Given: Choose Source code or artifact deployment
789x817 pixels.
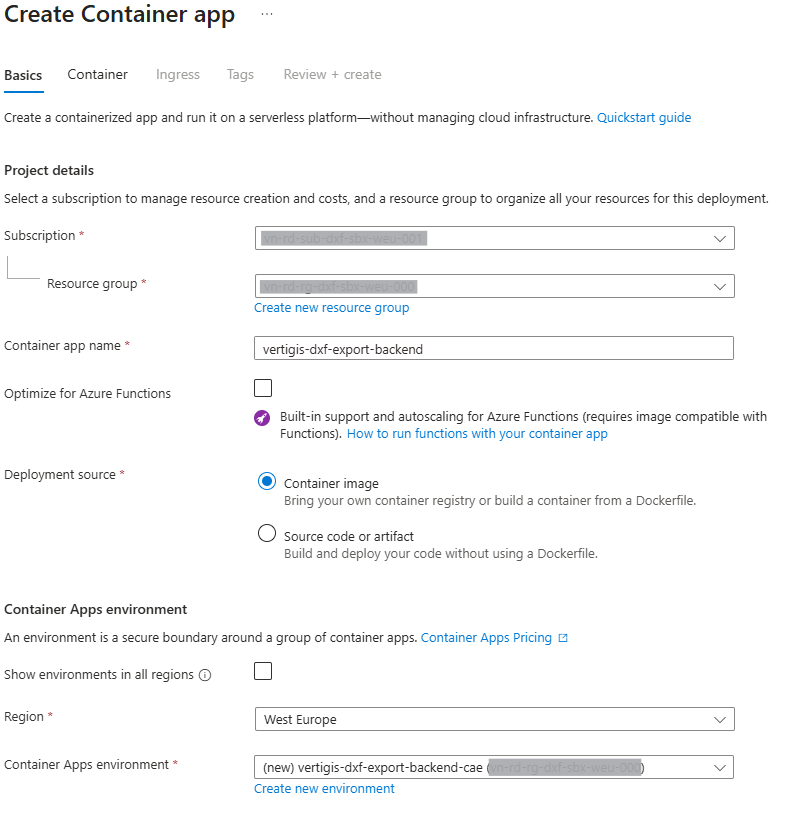Looking at the screenshot, I should (x=267, y=534).
